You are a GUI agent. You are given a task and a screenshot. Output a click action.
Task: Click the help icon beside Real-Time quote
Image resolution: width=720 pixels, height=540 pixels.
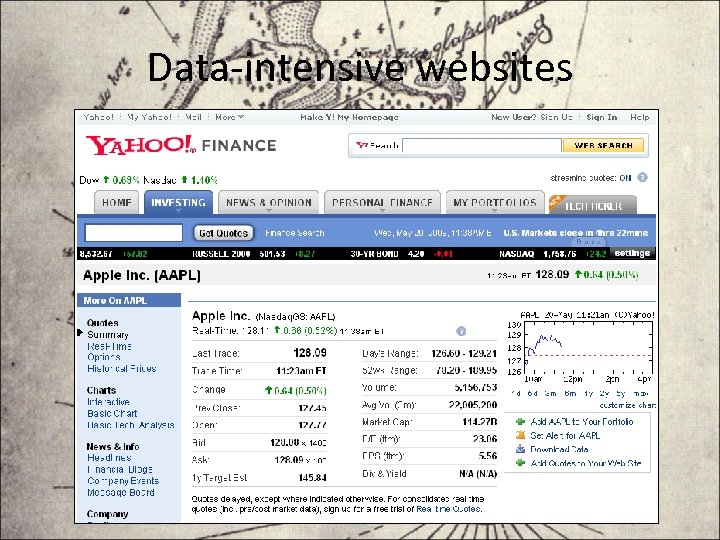461,331
